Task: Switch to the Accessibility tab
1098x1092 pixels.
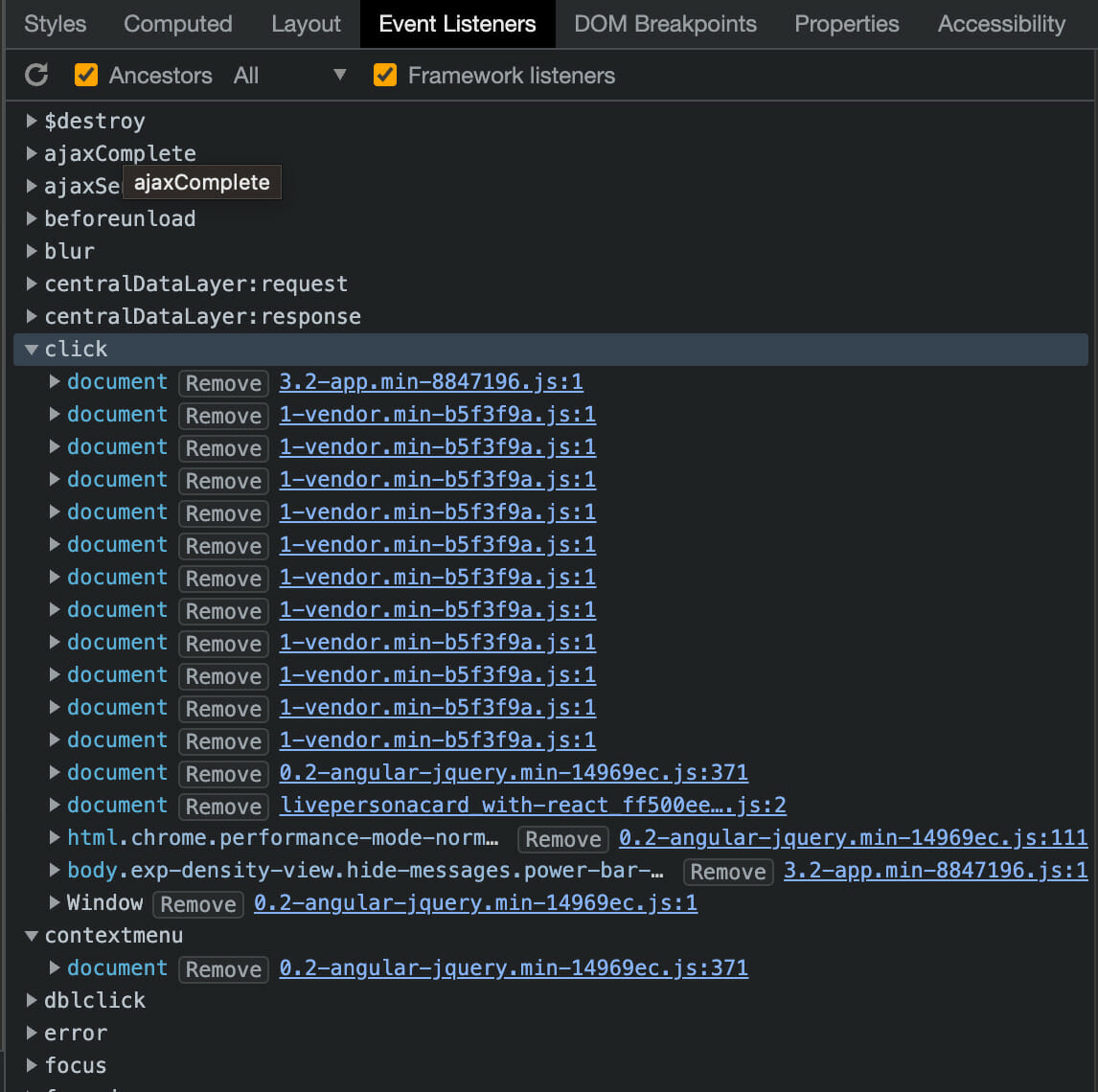Action: coord(1001,24)
